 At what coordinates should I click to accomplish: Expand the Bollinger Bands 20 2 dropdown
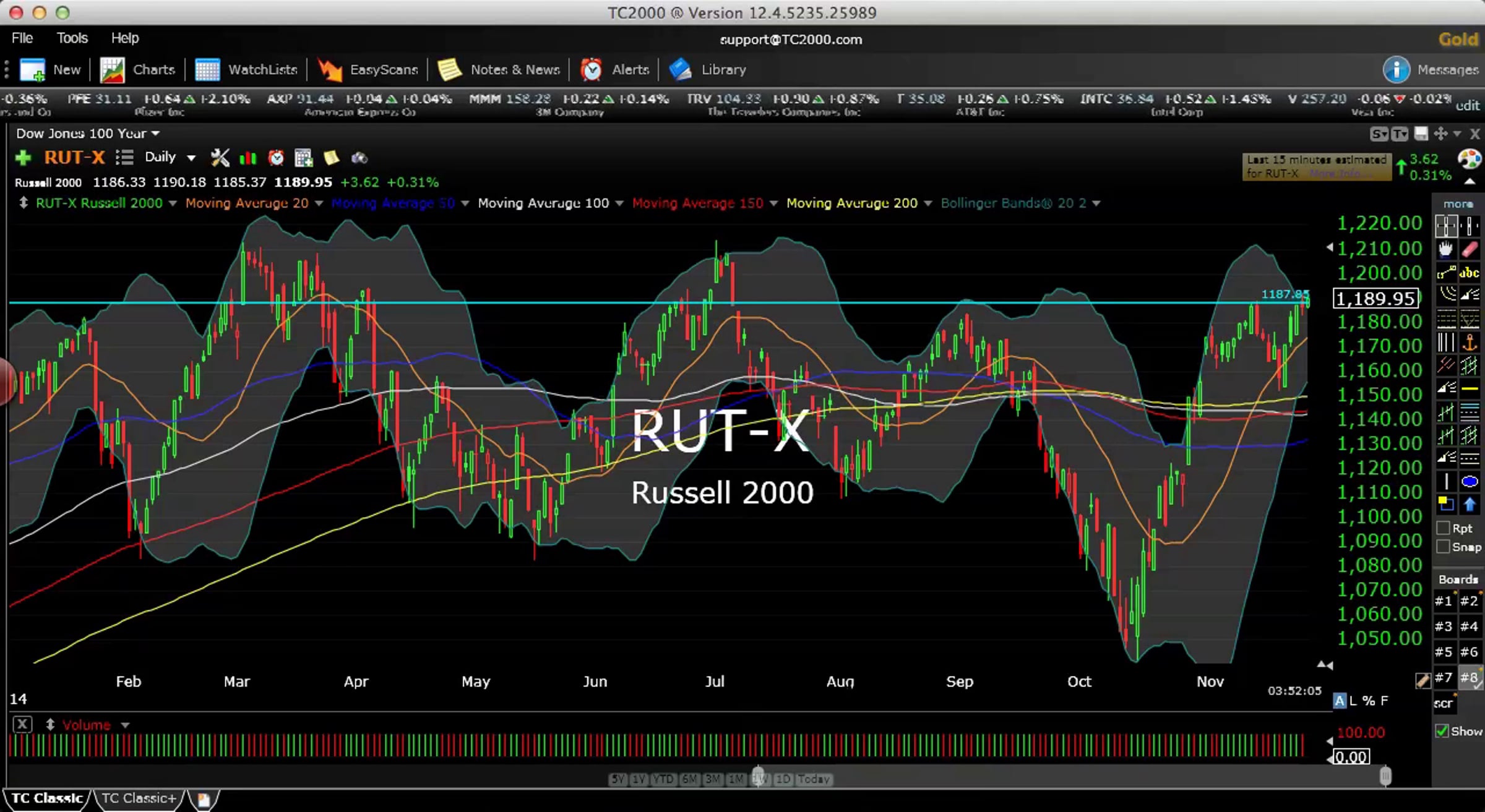[x=1096, y=203]
